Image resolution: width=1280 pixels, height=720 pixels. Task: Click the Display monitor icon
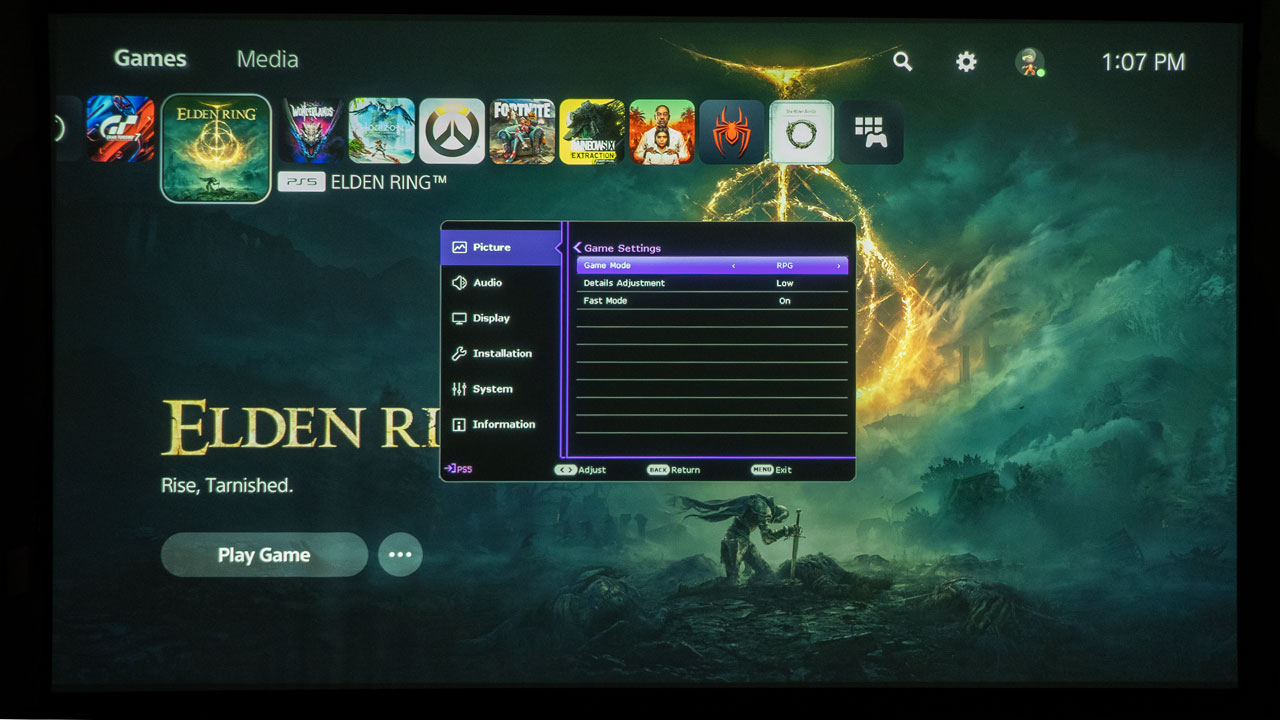pyautogui.click(x=459, y=318)
